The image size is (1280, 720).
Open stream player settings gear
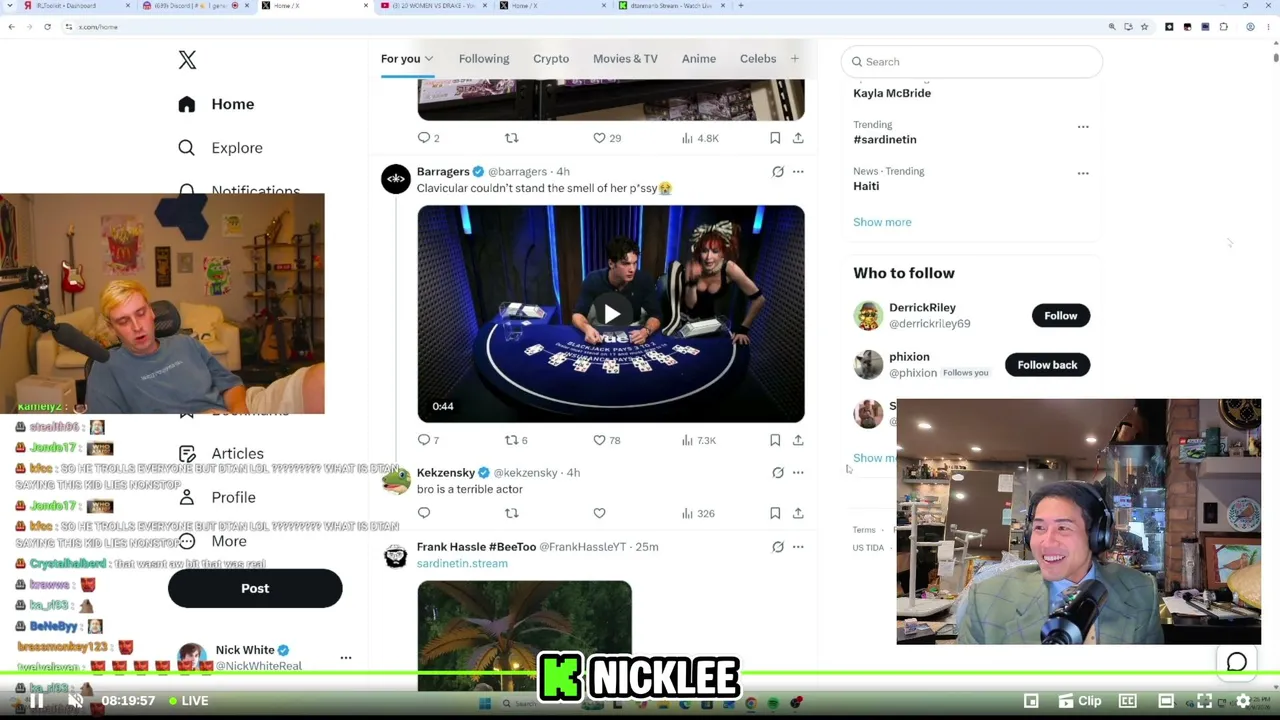click(x=1243, y=701)
